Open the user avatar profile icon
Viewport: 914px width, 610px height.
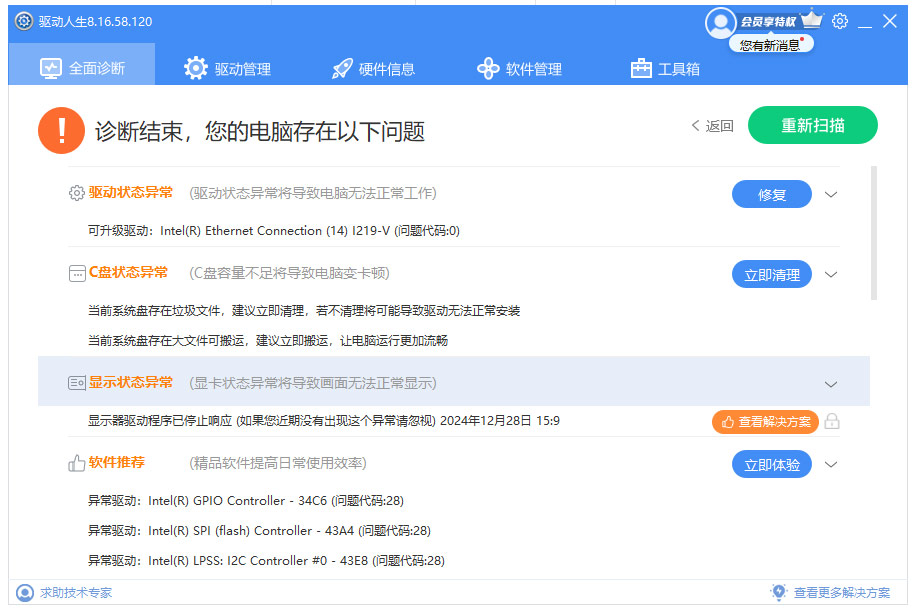721,23
